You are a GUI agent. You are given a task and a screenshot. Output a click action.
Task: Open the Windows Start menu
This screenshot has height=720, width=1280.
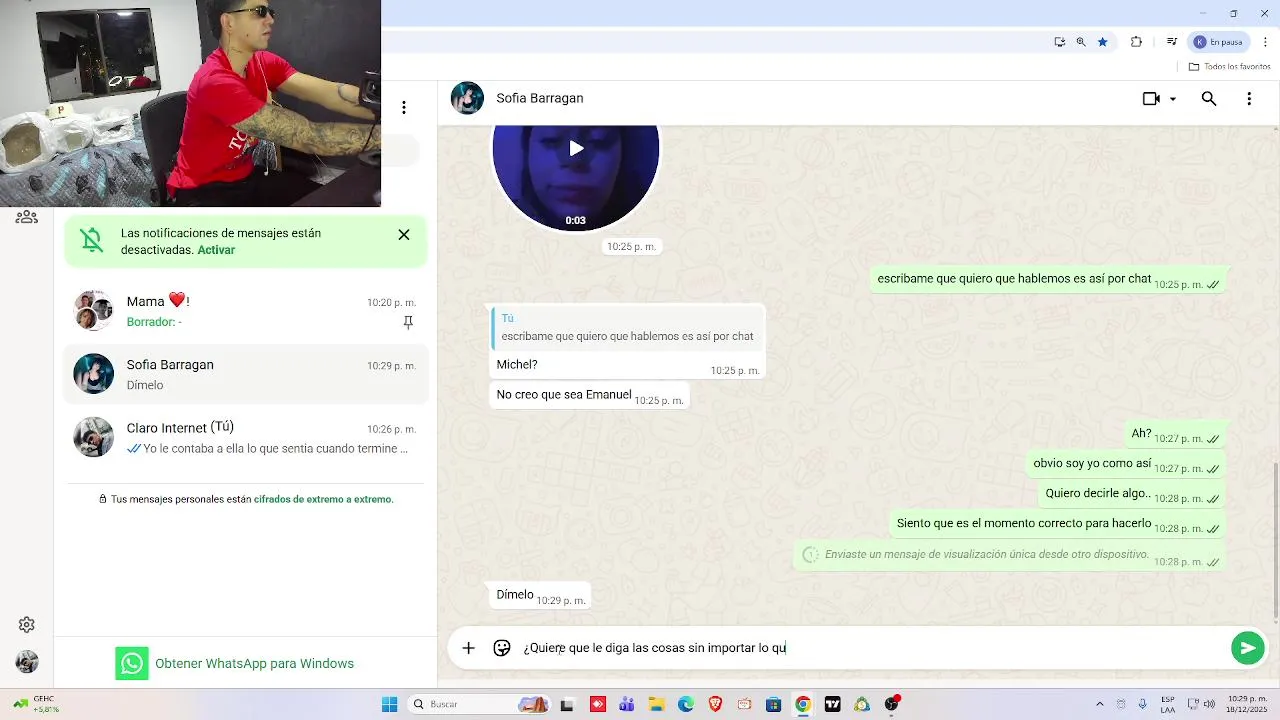pos(389,704)
